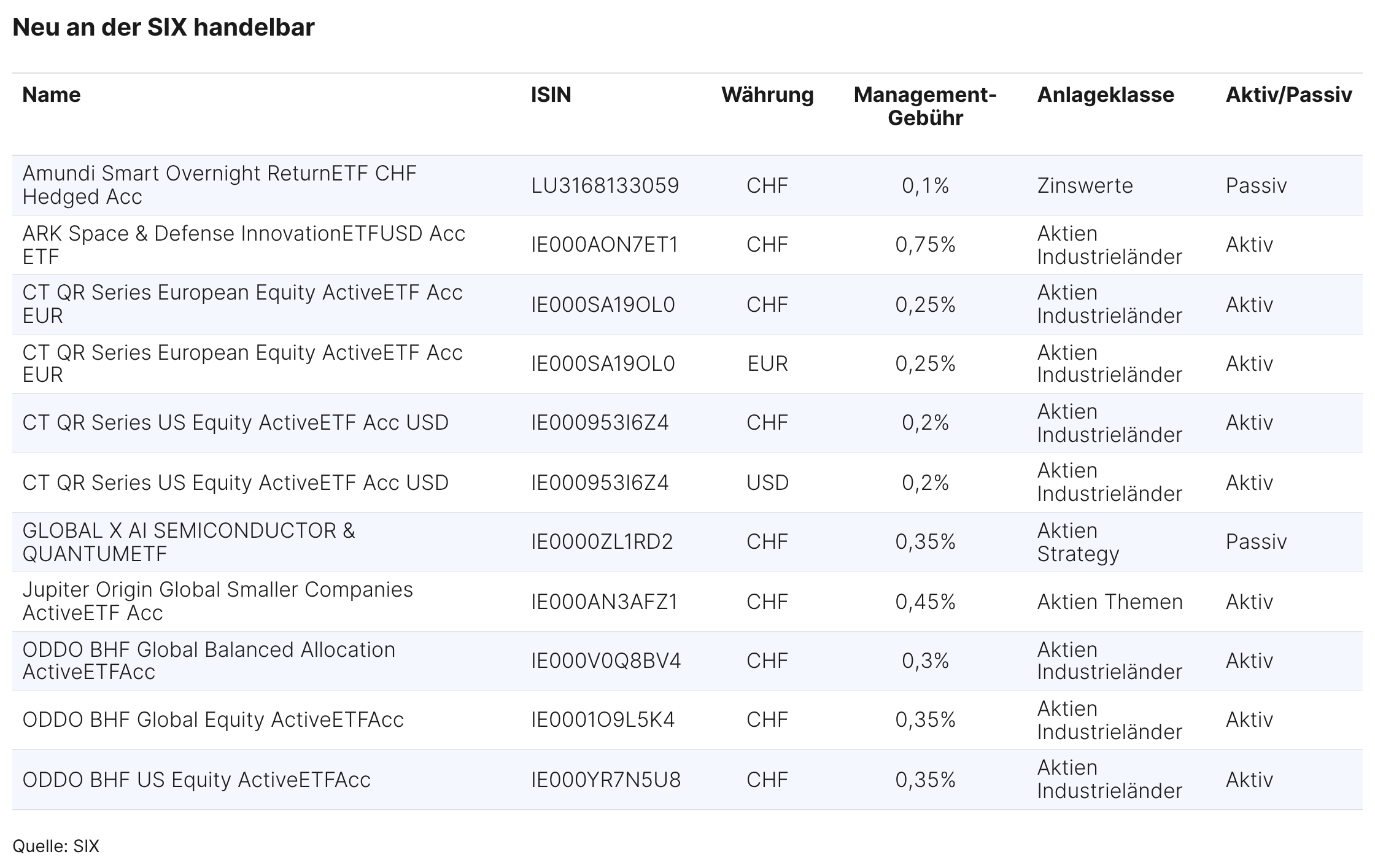Select ISIN IE000YR7N5U8 cell
Screen dimensions: 1375x868
click(606, 780)
